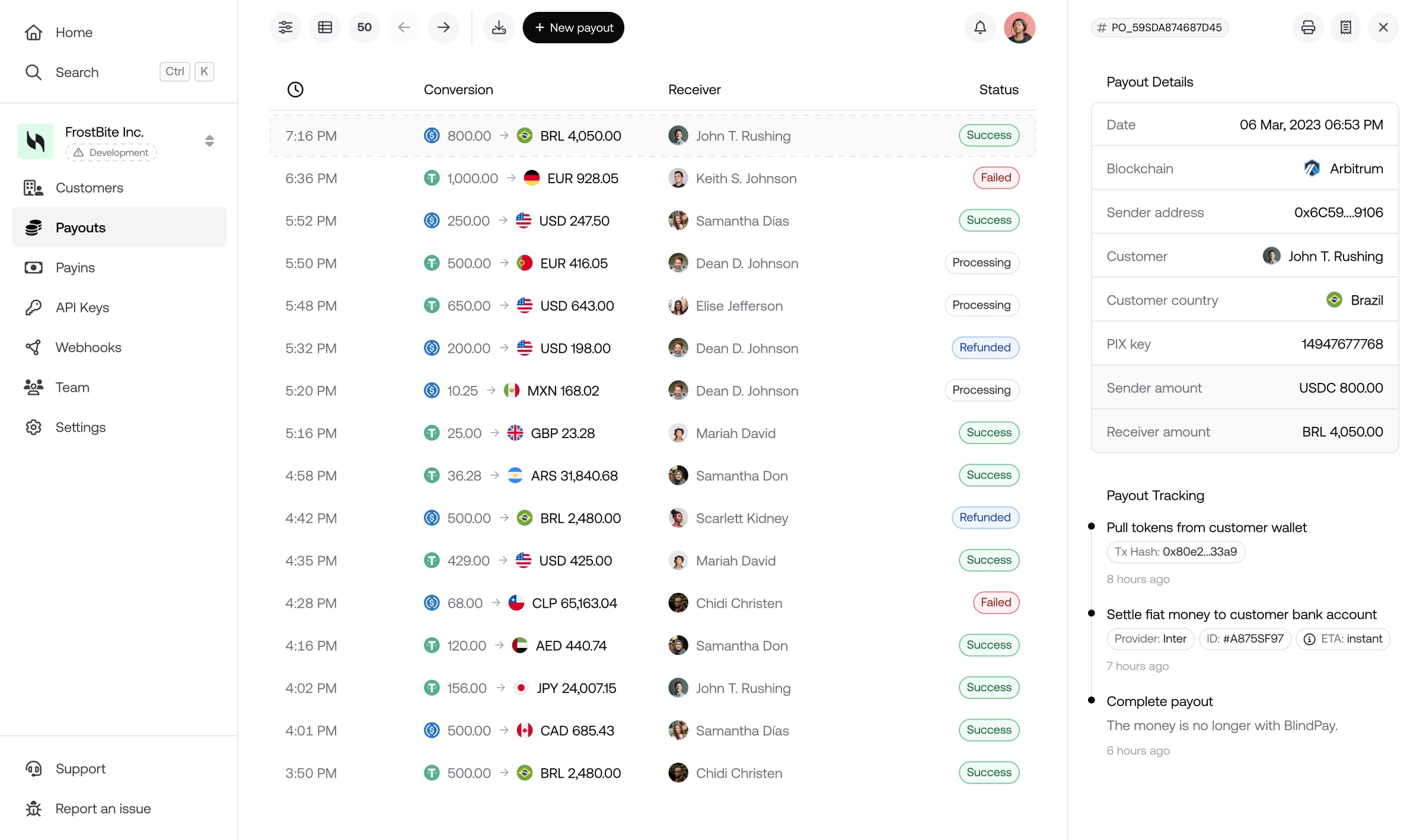This screenshot has width=1423, height=840.
Task: Click the 6:36 PM timestamp
Action: click(x=311, y=178)
